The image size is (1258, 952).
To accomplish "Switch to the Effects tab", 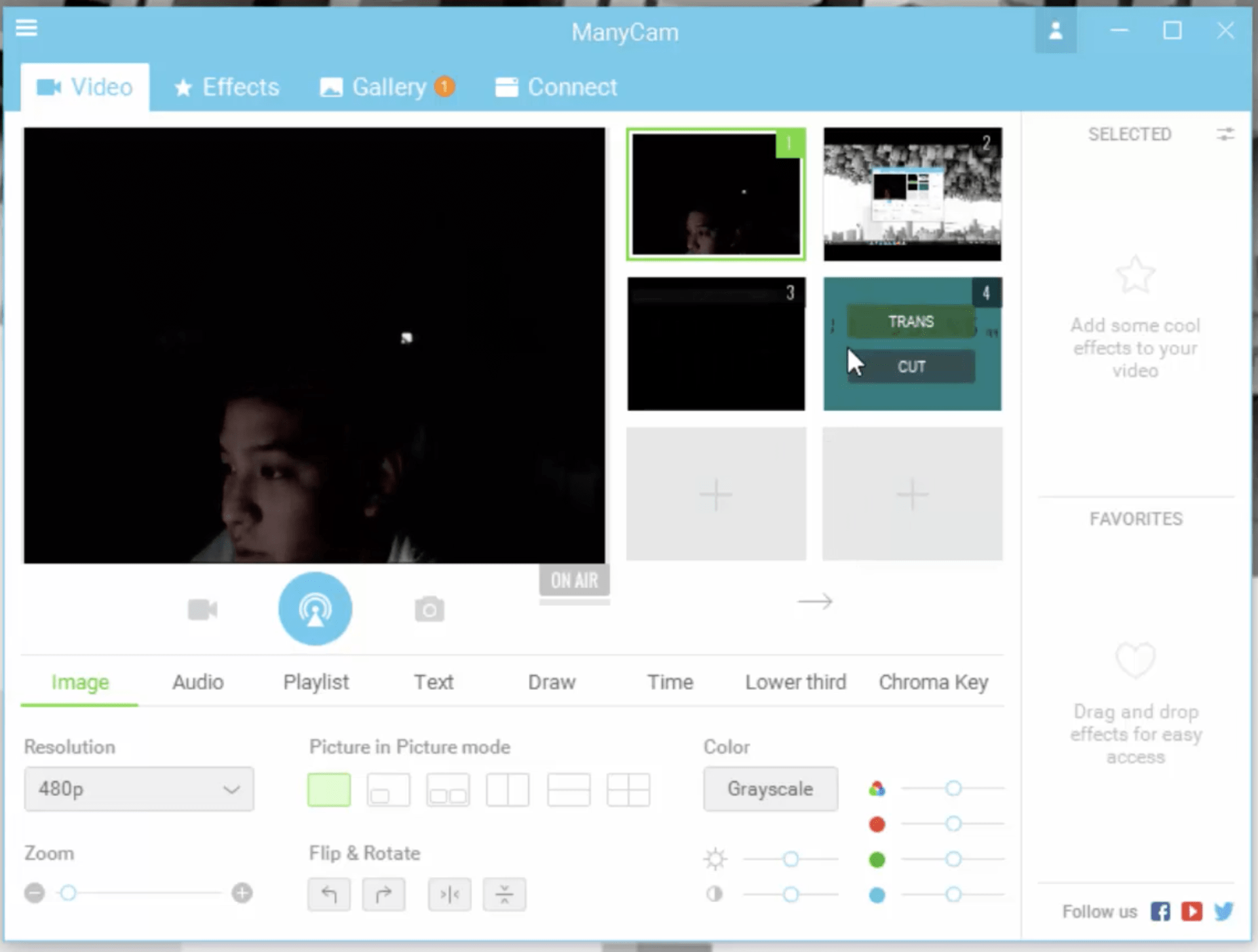I will 227,87.
